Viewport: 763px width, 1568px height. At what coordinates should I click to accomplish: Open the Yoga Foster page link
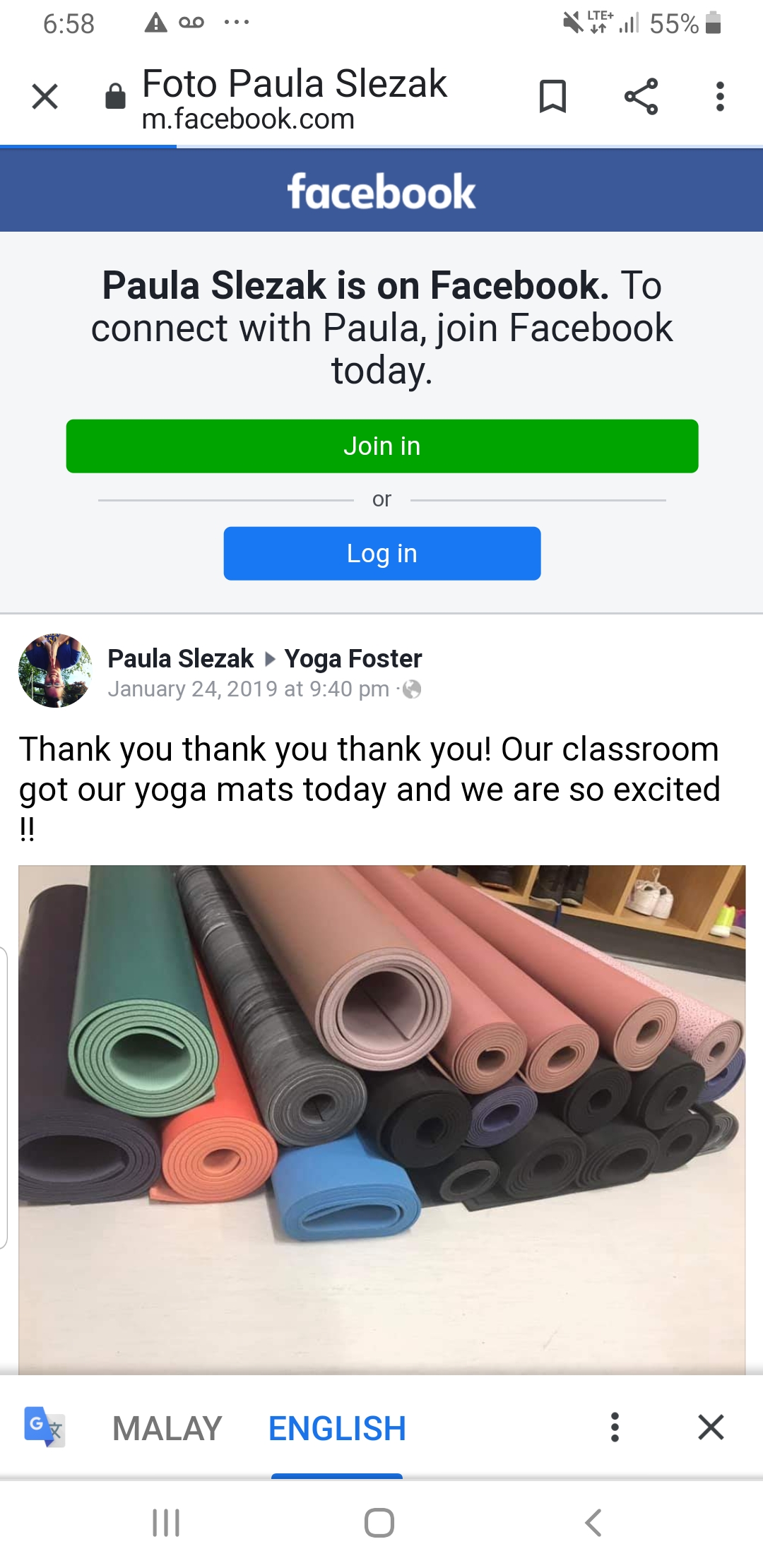pyautogui.click(x=353, y=658)
